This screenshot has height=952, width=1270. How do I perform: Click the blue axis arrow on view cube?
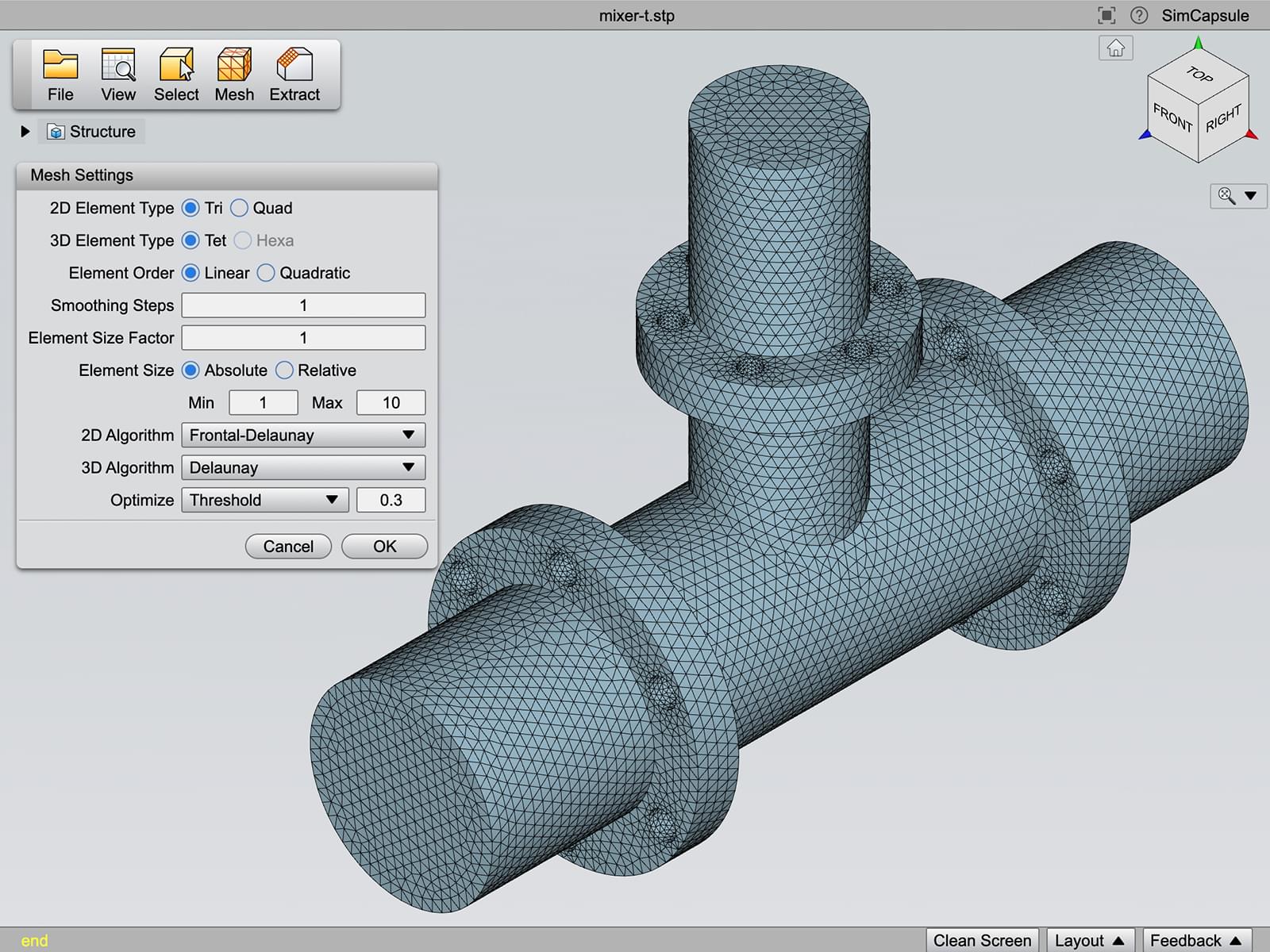coord(1145,135)
